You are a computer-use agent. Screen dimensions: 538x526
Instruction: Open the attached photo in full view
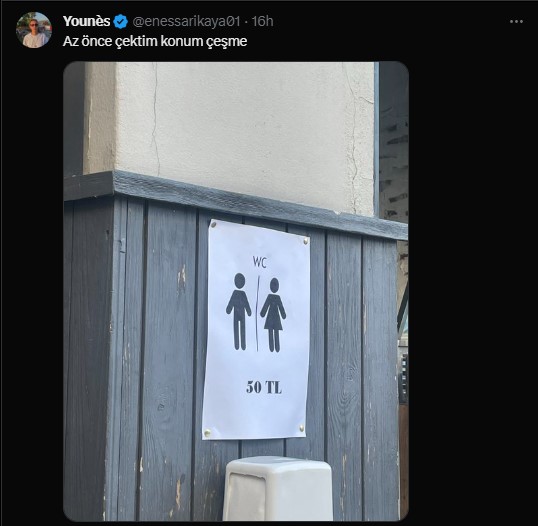(x=236, y=291)
